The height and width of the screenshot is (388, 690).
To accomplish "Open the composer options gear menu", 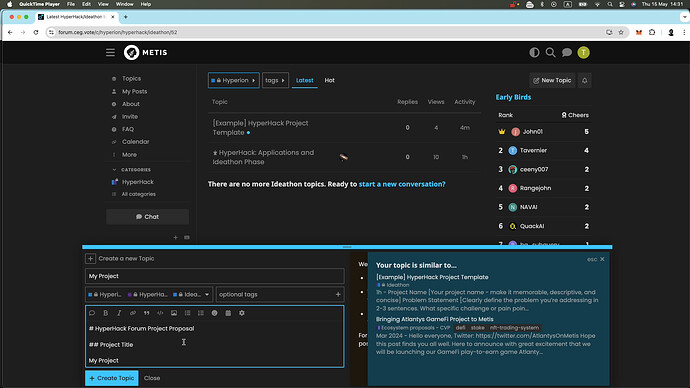I will pos(242,313).
